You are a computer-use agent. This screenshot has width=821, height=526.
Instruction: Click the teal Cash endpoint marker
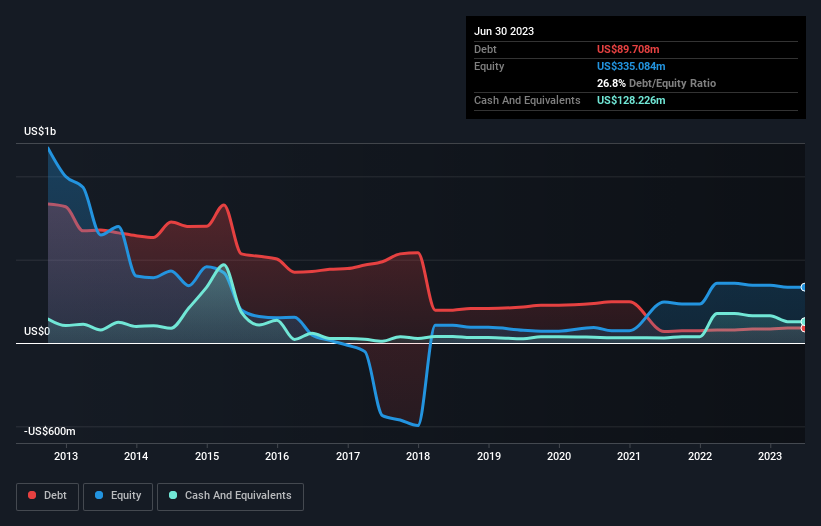pos(804,321)
